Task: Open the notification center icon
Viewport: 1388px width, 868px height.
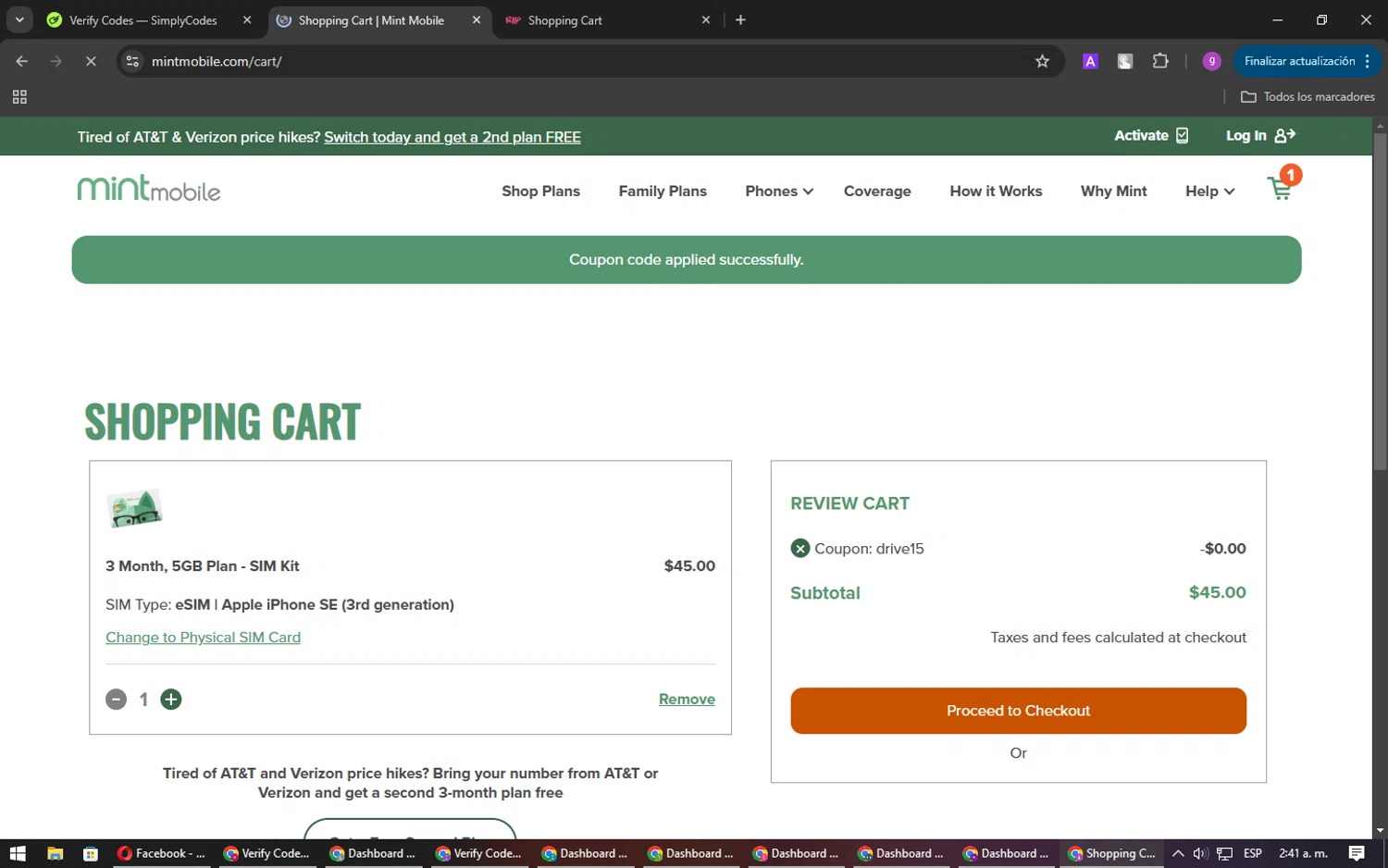Action: click(1357, 853)
